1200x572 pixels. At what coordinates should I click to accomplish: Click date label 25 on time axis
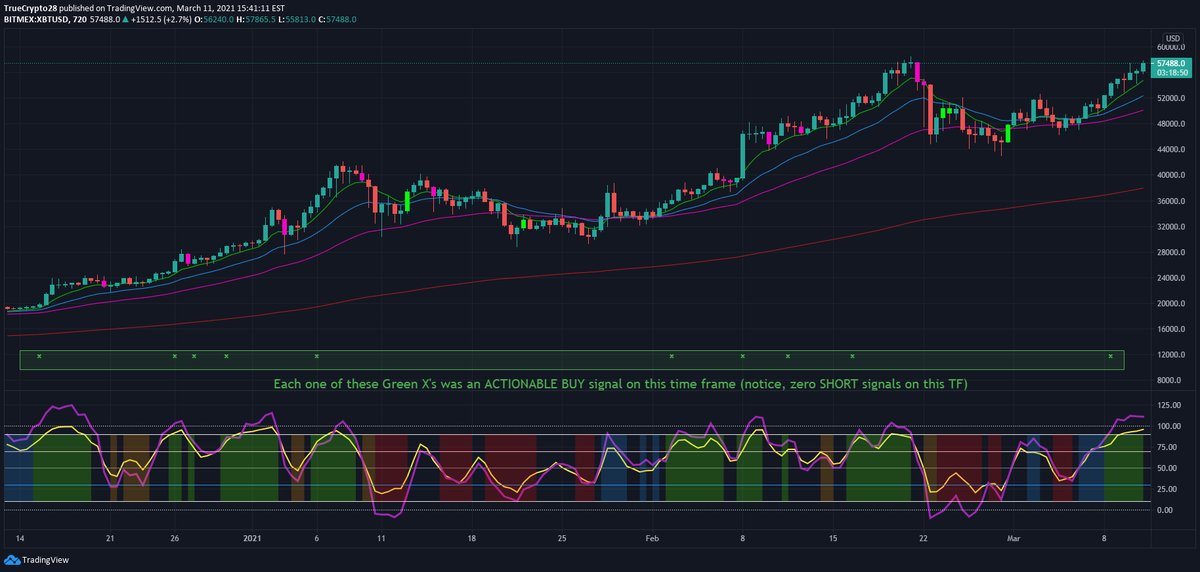[561, 537]
